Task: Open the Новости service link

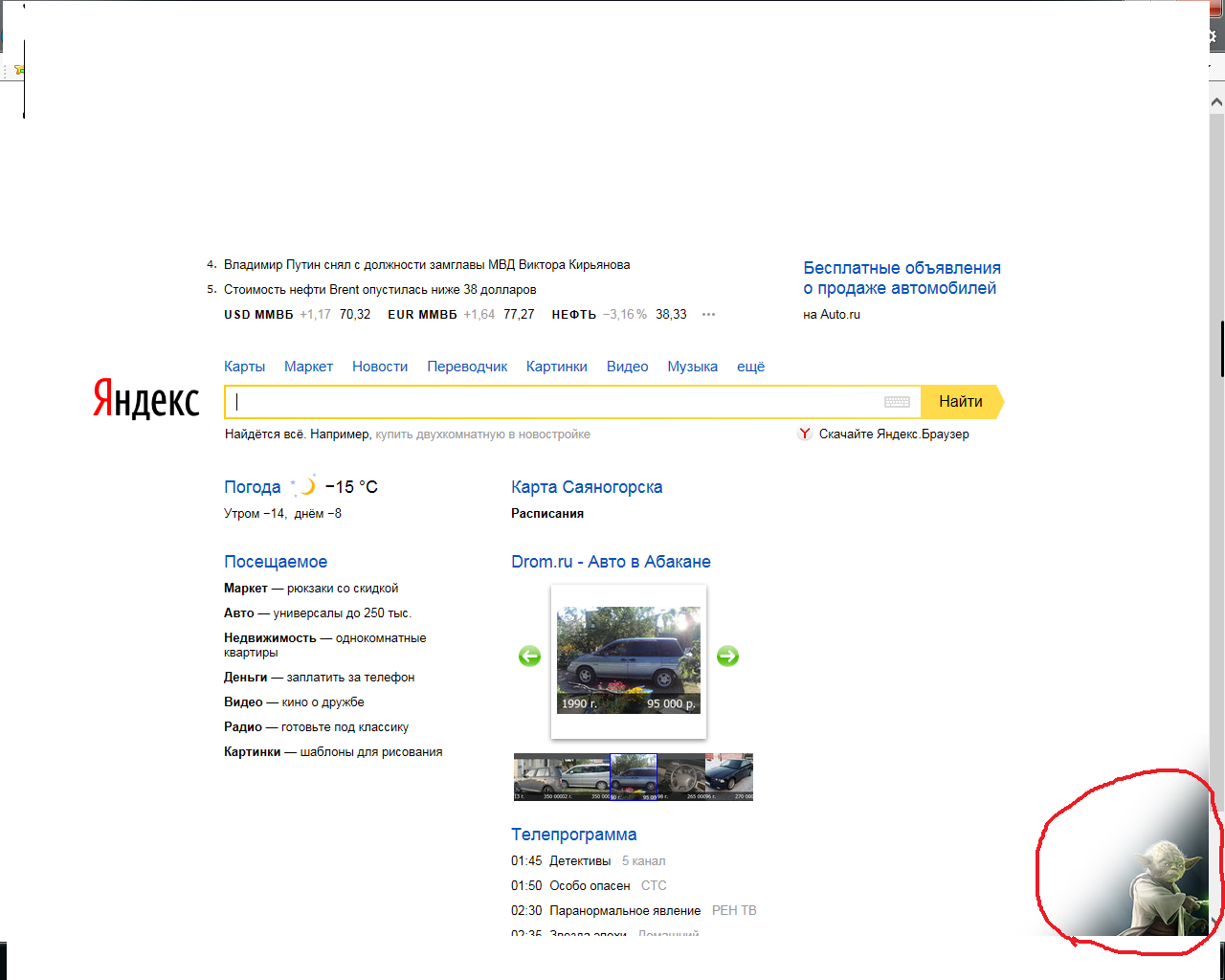Action: pyautogui.click(x=380, y=367)
